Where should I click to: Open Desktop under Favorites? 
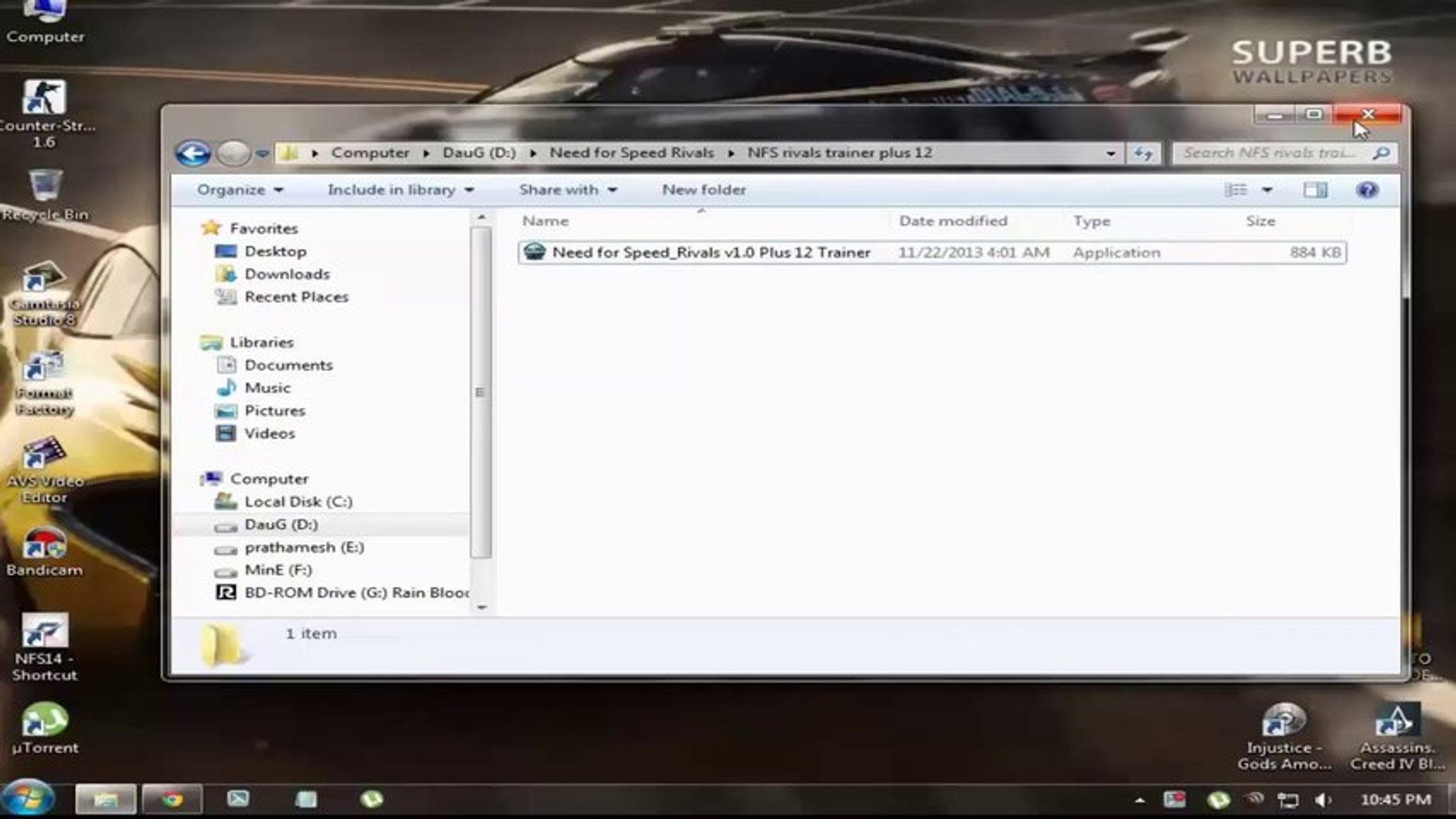click(x=275, y=251)
